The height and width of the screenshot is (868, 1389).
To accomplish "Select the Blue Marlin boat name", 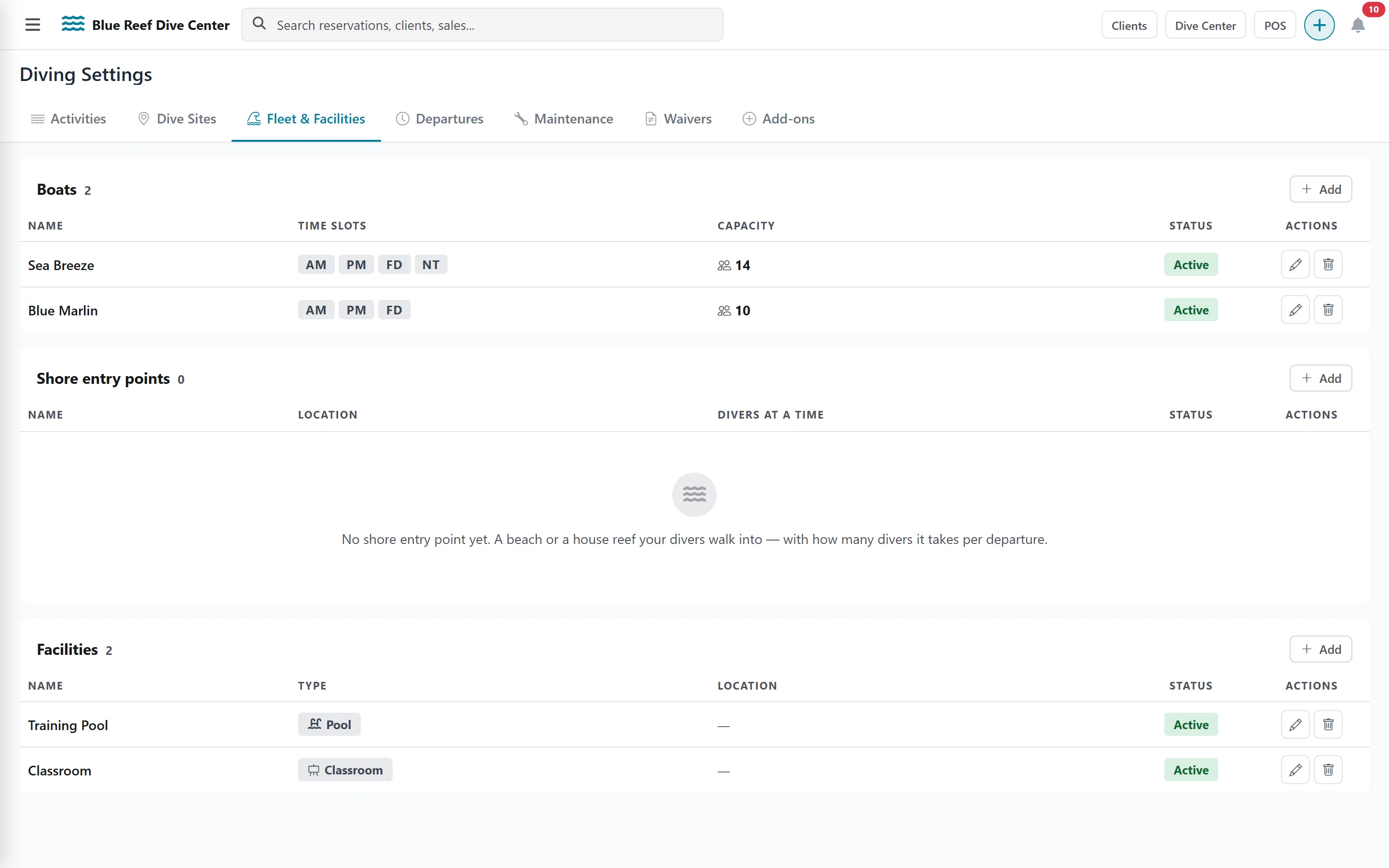I will tap(63, 311).
